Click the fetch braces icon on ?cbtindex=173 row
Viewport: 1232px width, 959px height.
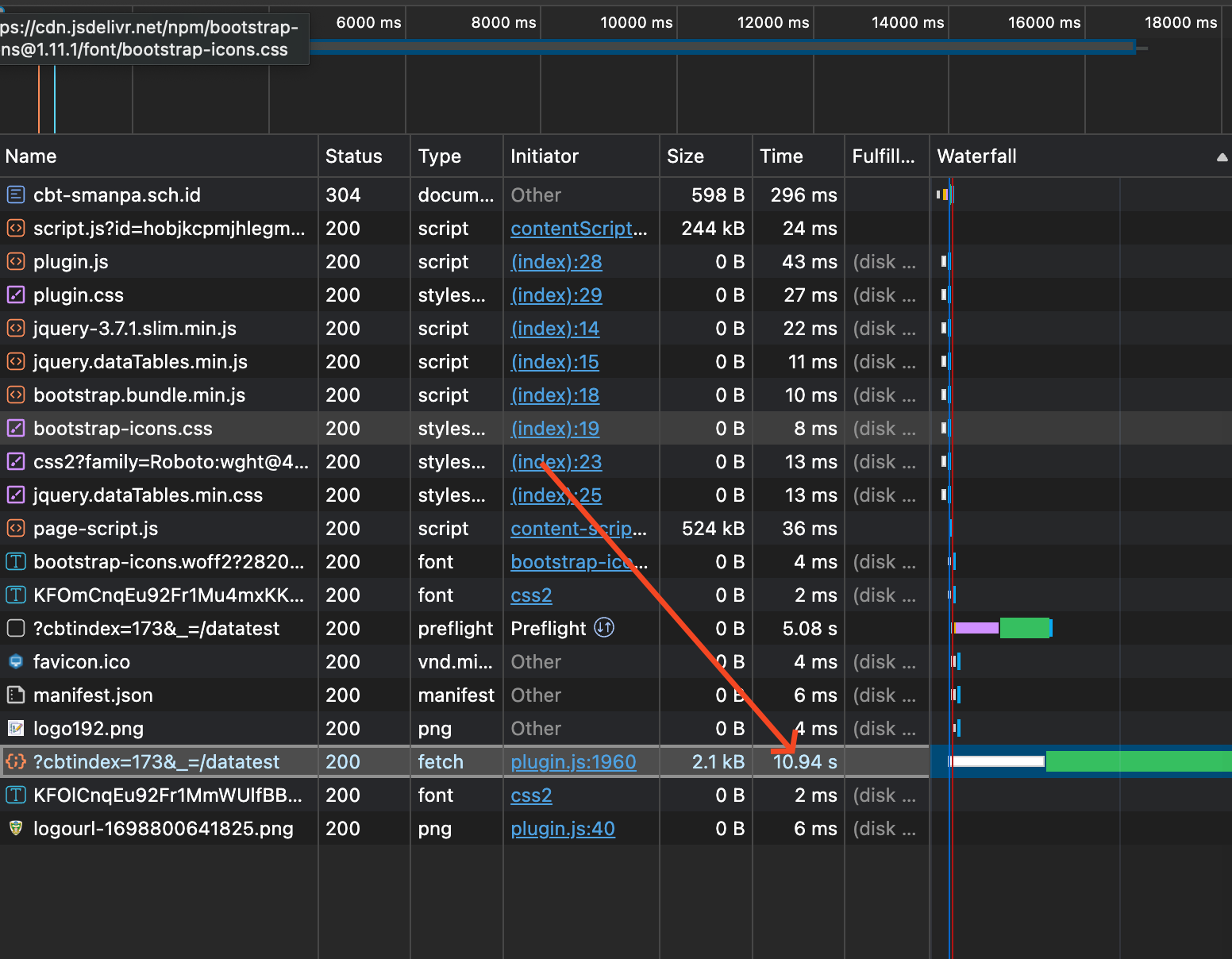tap(16, 761)
